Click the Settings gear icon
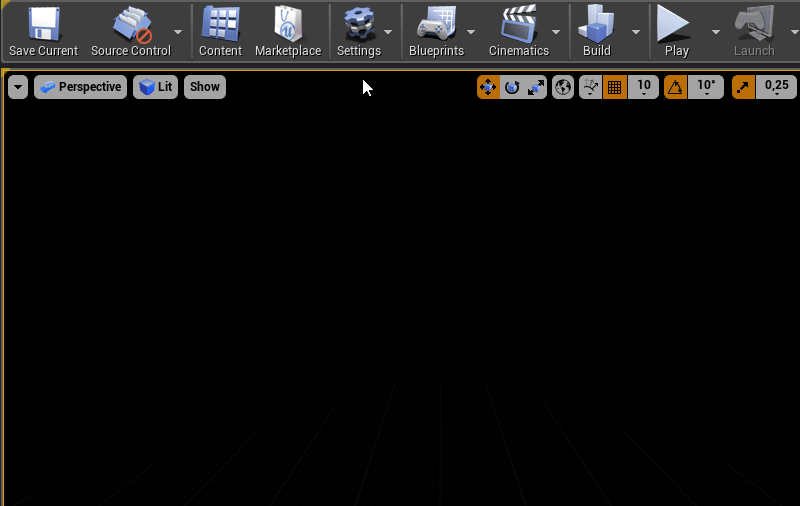The width and height of the screenshot is (800, 506). click(x=359, y=23)
